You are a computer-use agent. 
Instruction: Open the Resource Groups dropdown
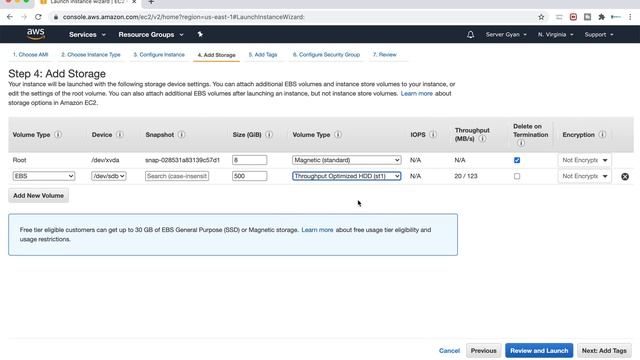[151, 35]
